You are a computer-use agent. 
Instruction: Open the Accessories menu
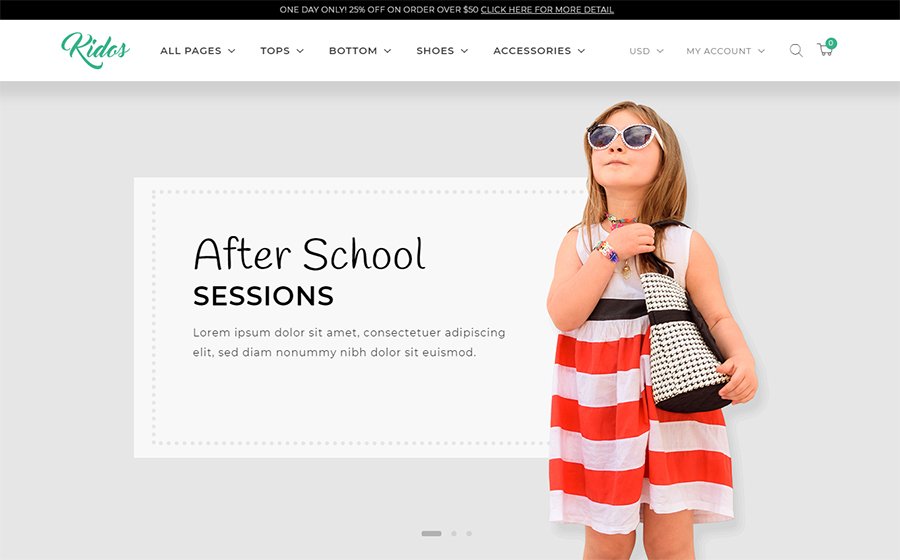pos(539,50)
